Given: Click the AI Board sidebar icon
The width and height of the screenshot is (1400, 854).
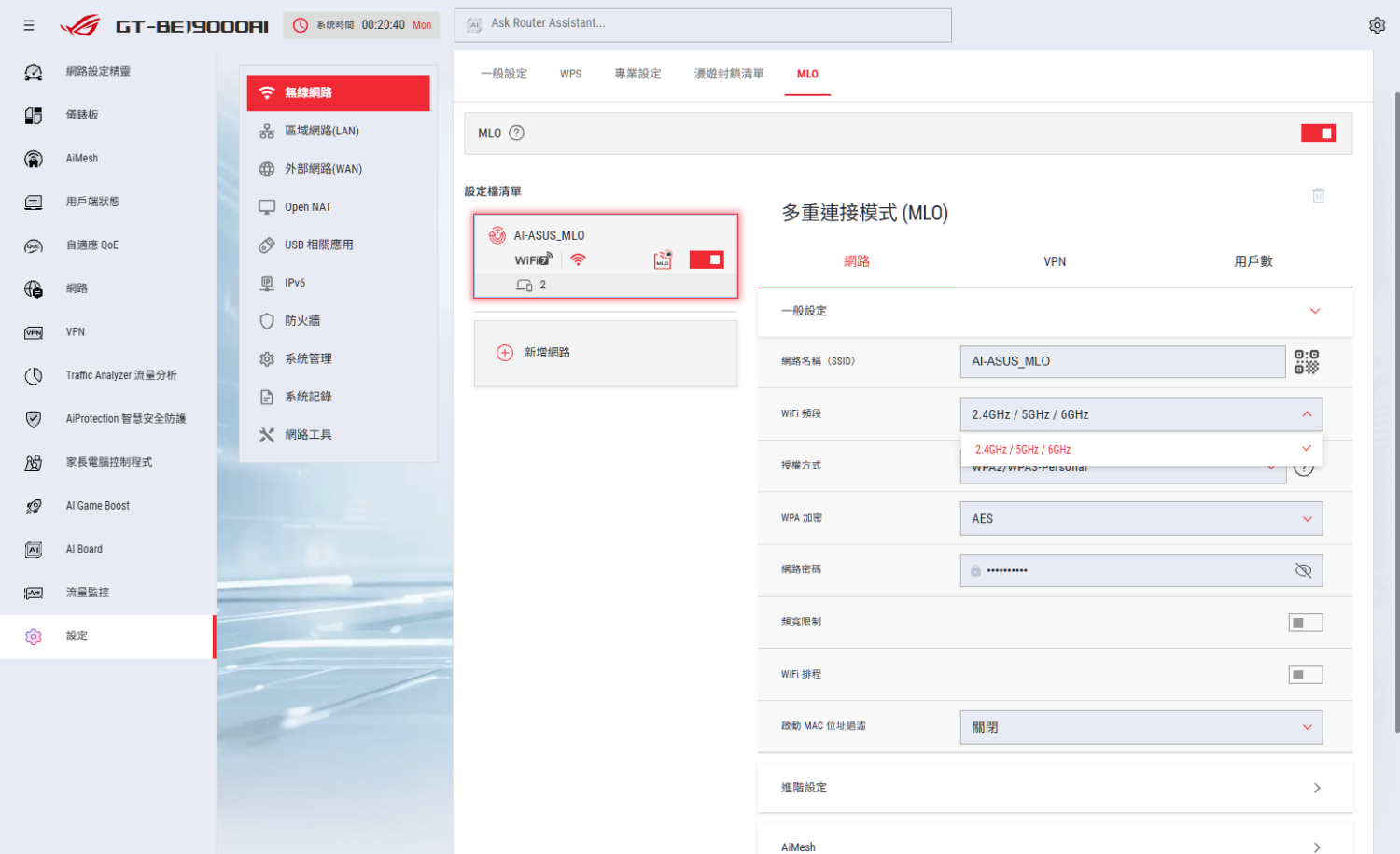Looking at the screenshot, I should click(x=34, y=550).
